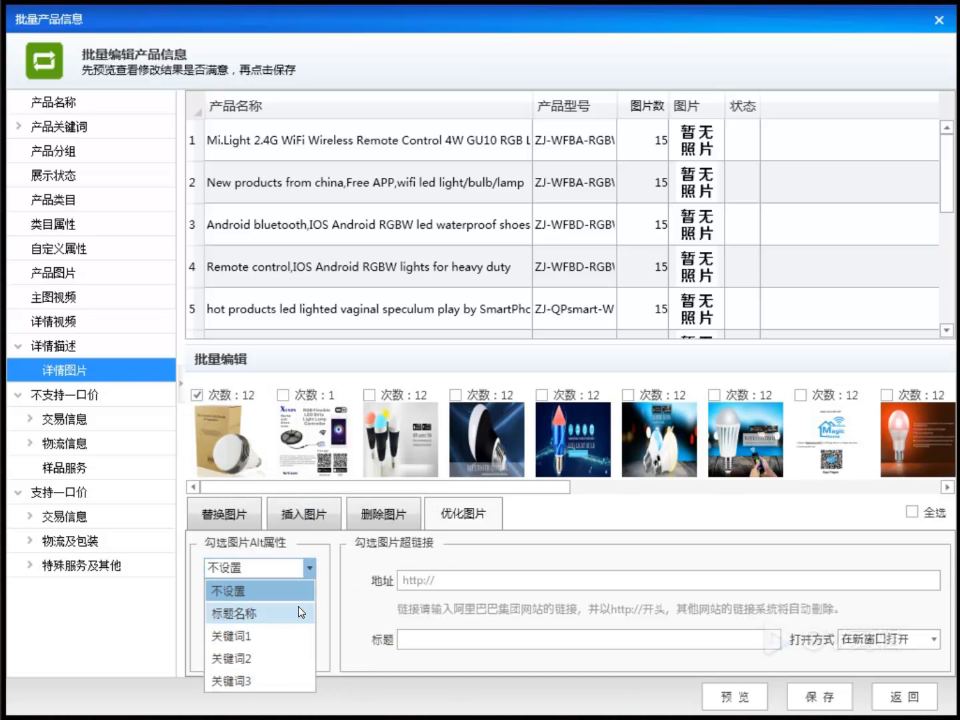Viewport: 960px width, 720px height.
Task: Select the QR code Magic logo thumbnail
Action: pos(831,440)
